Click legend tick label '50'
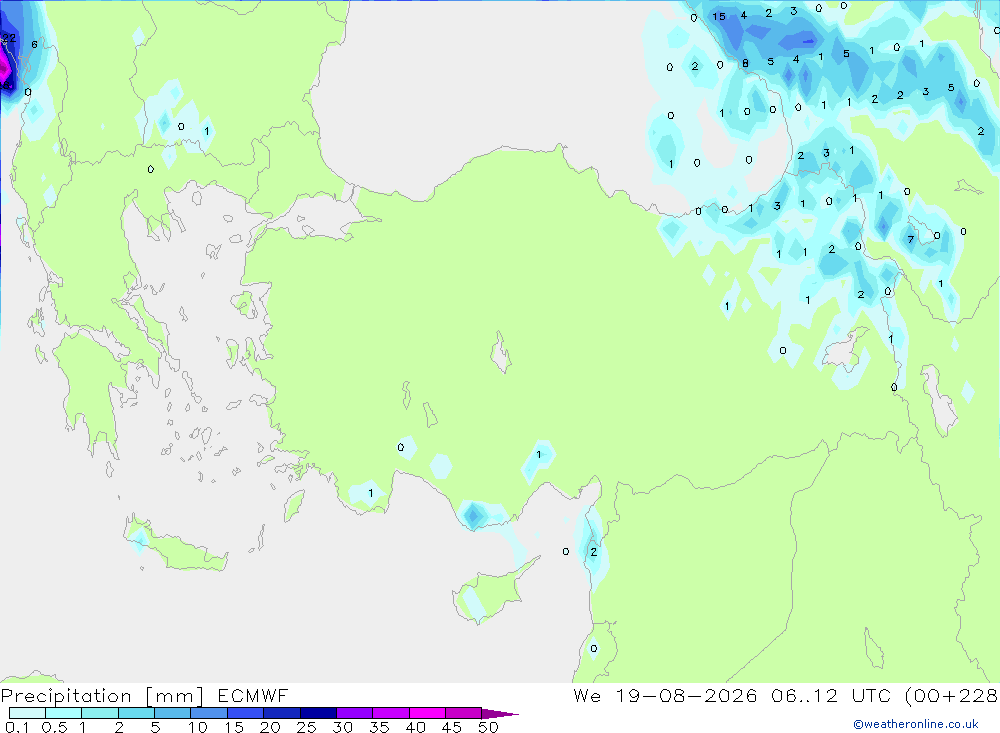The image size is (1000, 733). 489,727
